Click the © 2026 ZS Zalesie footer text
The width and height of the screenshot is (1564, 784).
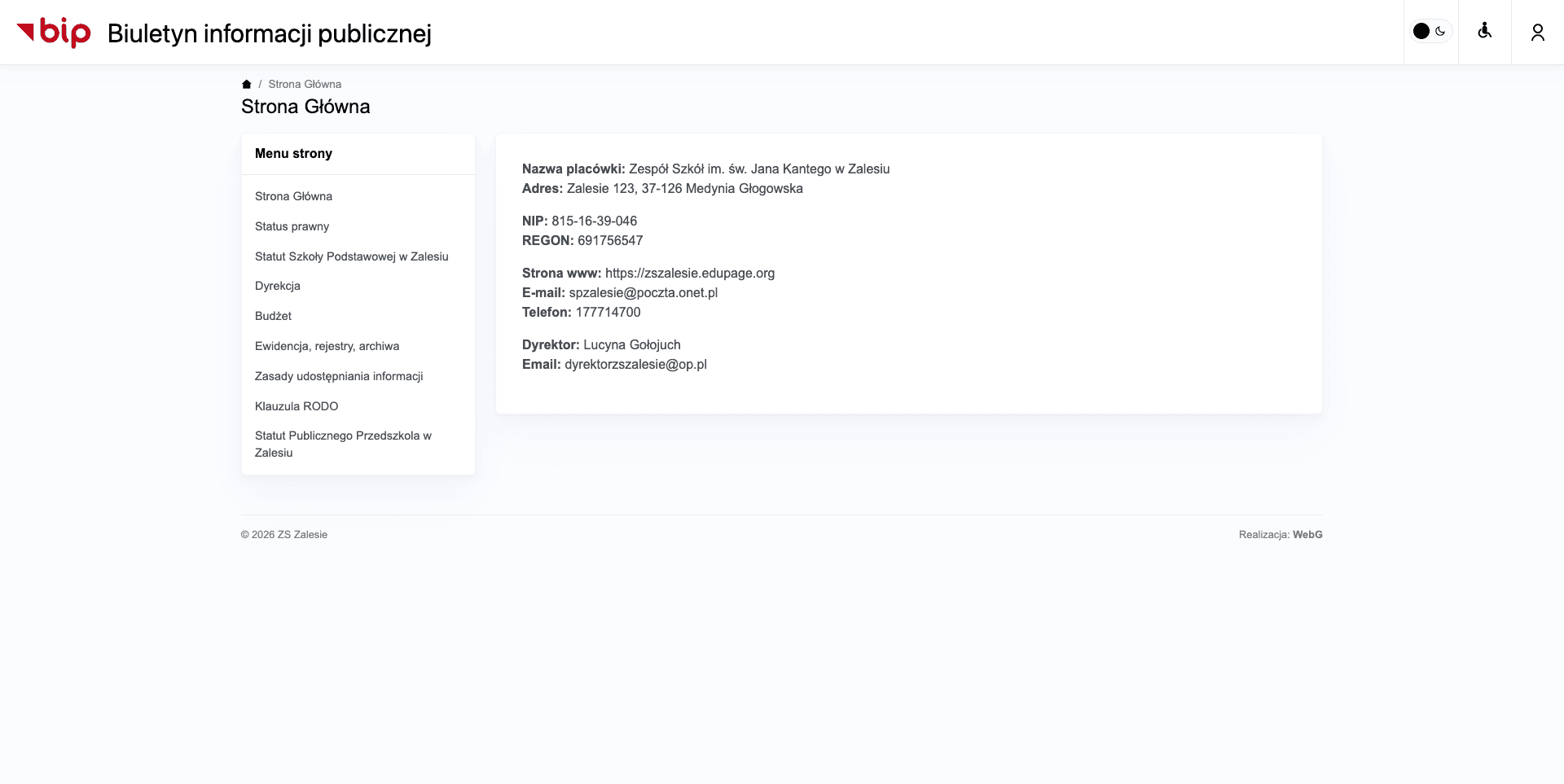coord(284,535)
